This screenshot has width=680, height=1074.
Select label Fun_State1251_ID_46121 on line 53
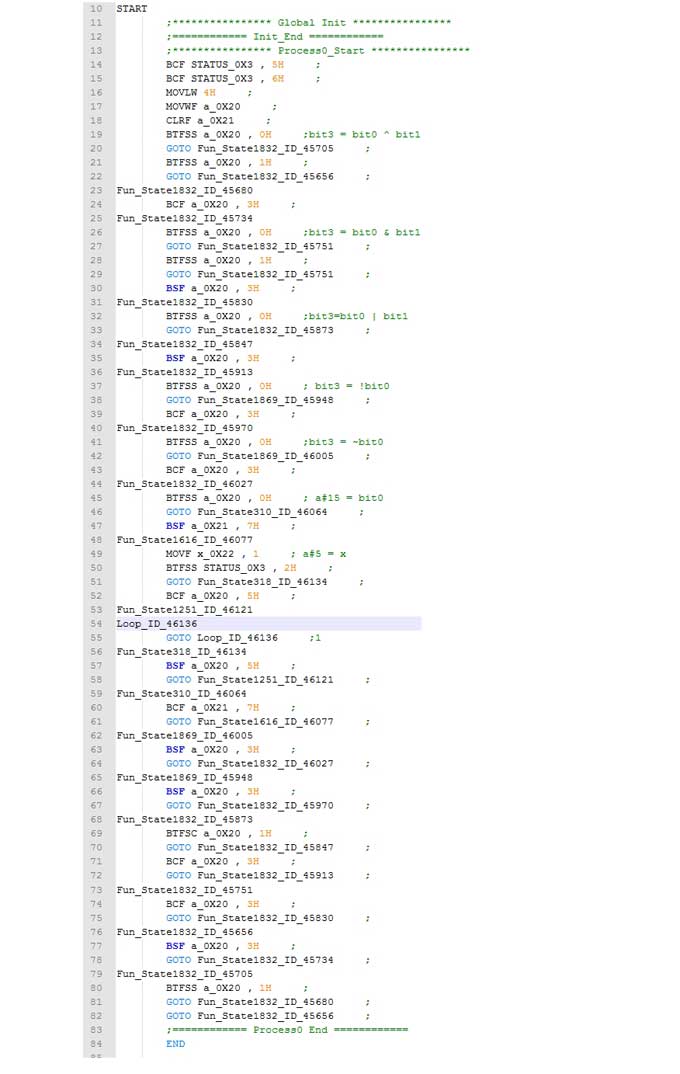point(184,610)
